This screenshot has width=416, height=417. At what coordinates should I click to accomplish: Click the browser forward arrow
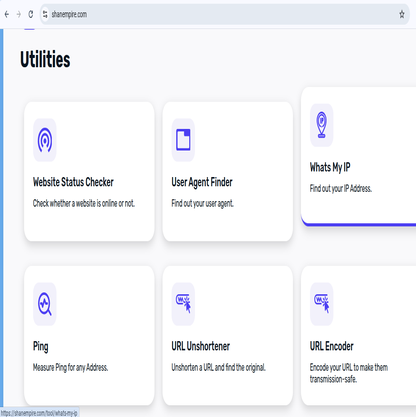19,14
